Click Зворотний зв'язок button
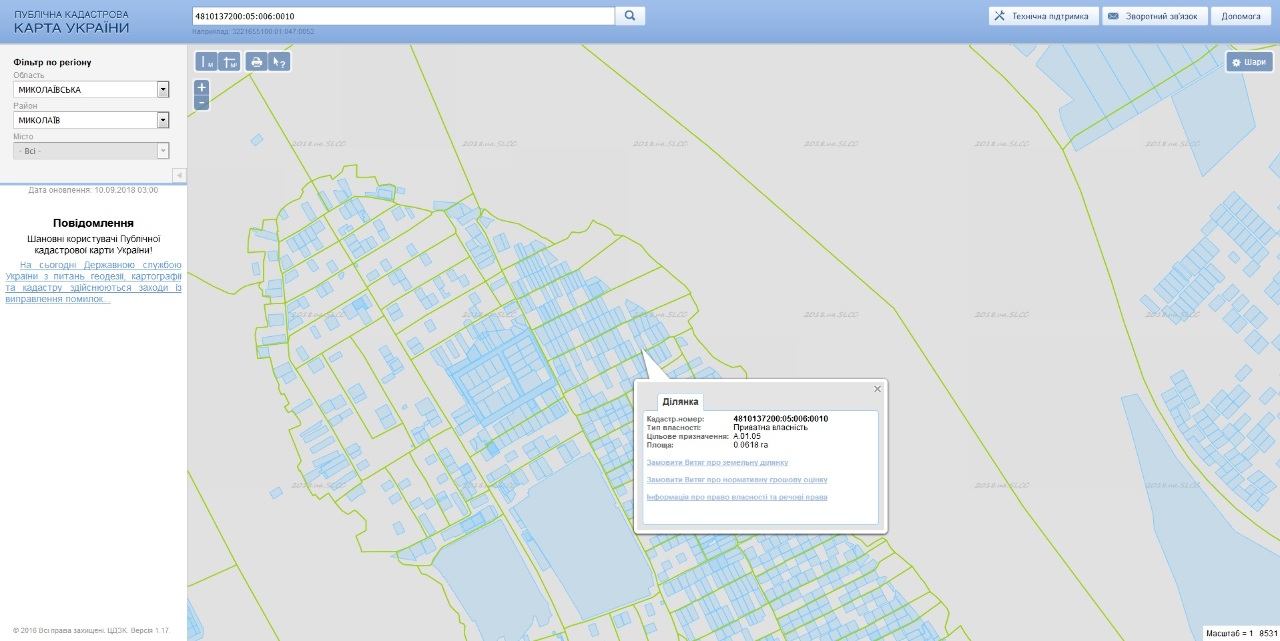Image resolution: width=1280 pixels, height=641 pixels. click(1154, 16)
